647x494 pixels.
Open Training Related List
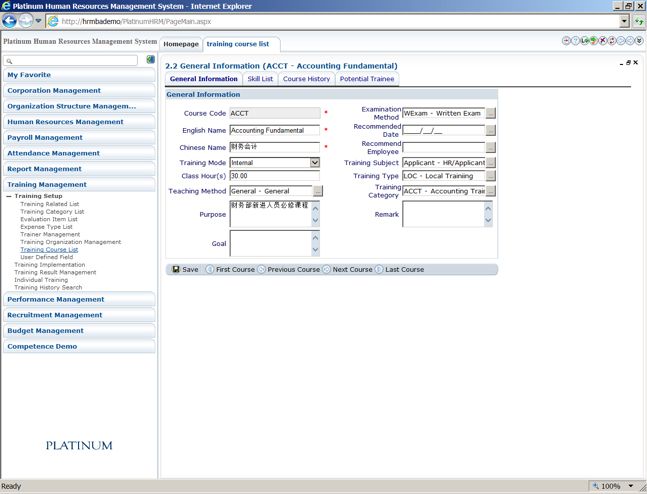(x=50, y=204)
